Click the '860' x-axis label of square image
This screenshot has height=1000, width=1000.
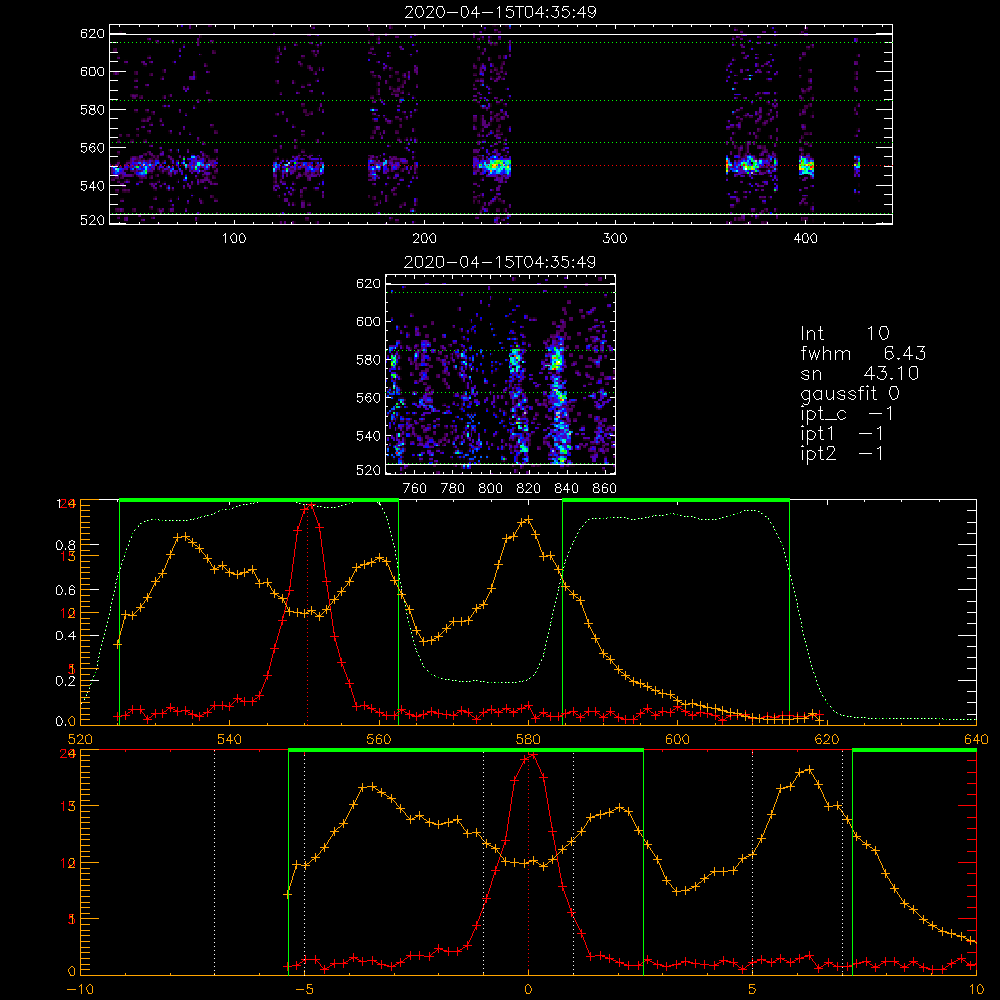coord(605,489)
